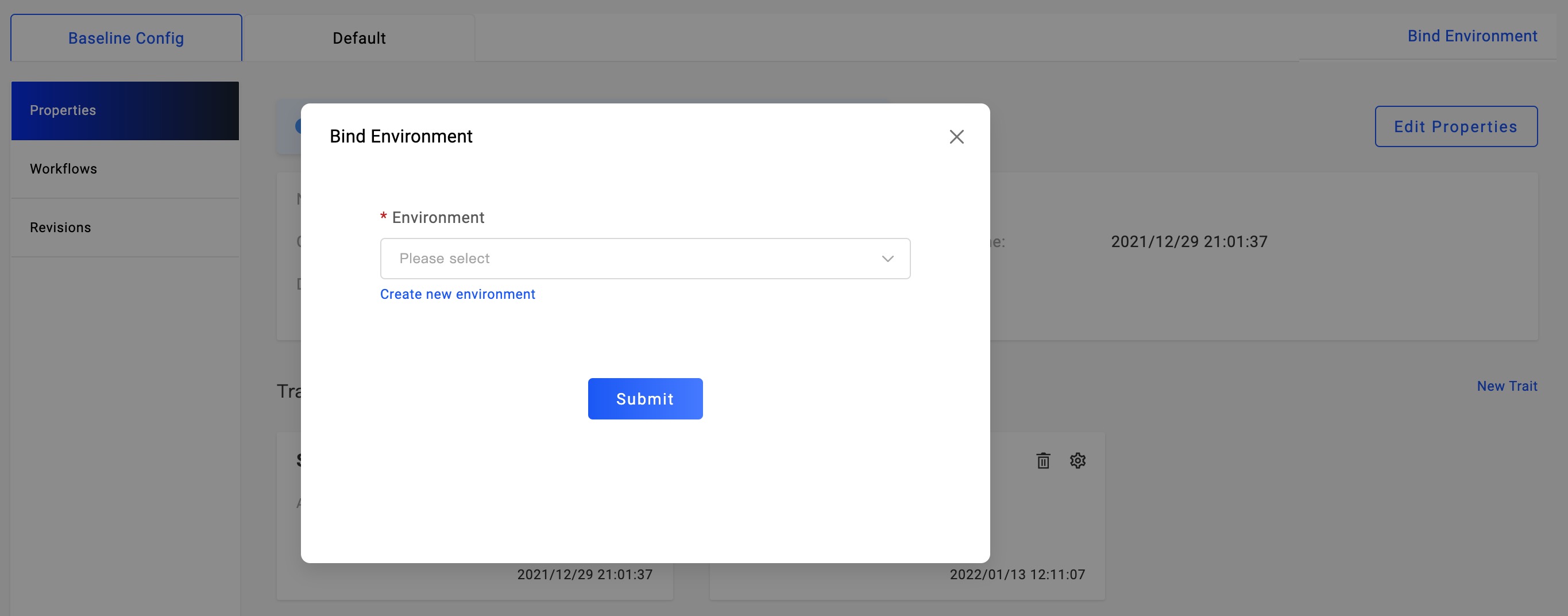Expand the Environment dropdown arrow

tap(887, 259)
